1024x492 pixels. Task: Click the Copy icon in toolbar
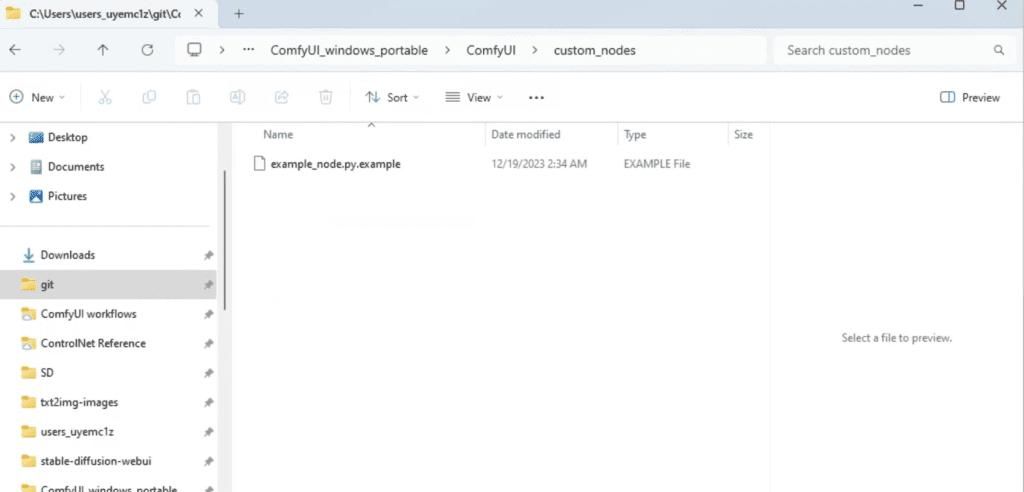[x=149, y=97]
